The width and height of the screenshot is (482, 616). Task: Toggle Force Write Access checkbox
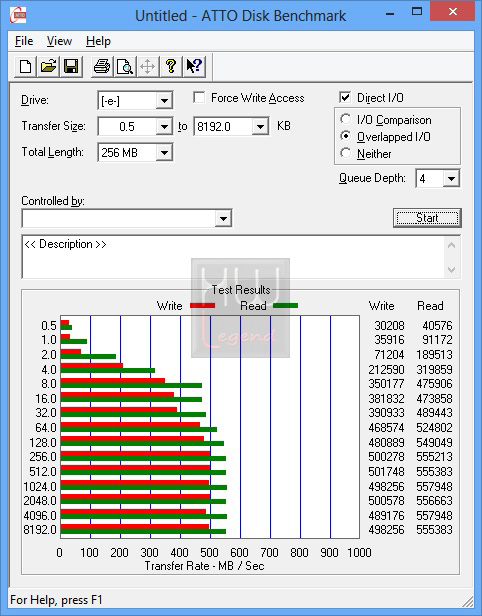199,97
